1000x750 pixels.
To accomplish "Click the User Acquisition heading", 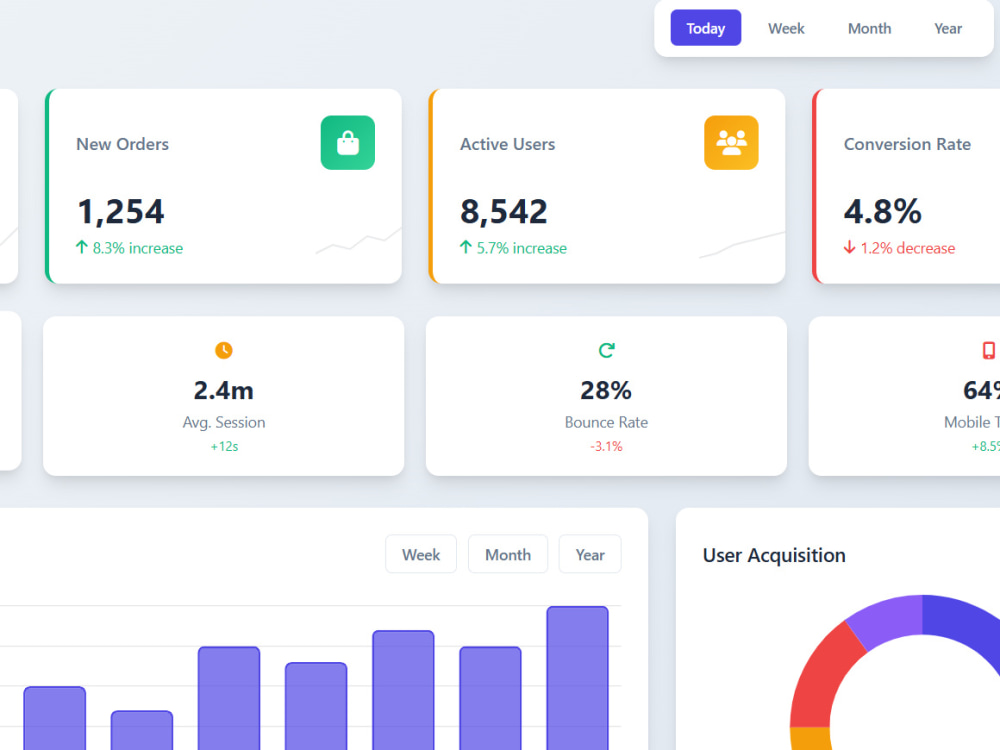I will 774,555.
